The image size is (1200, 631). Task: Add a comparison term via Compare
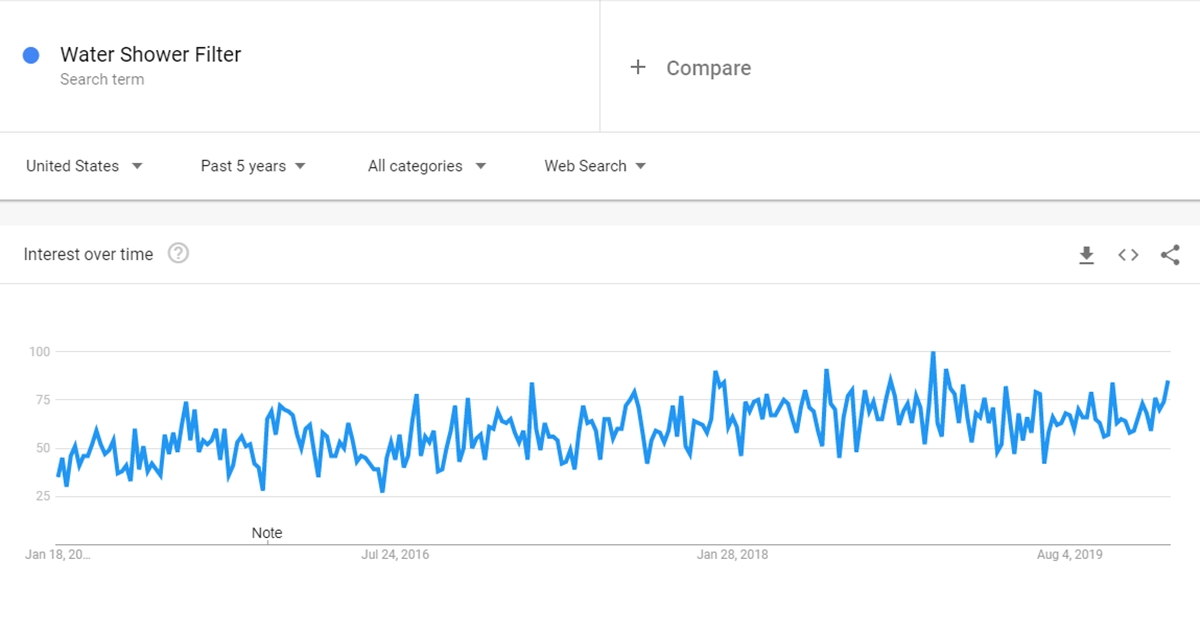(x=708, y=68)
